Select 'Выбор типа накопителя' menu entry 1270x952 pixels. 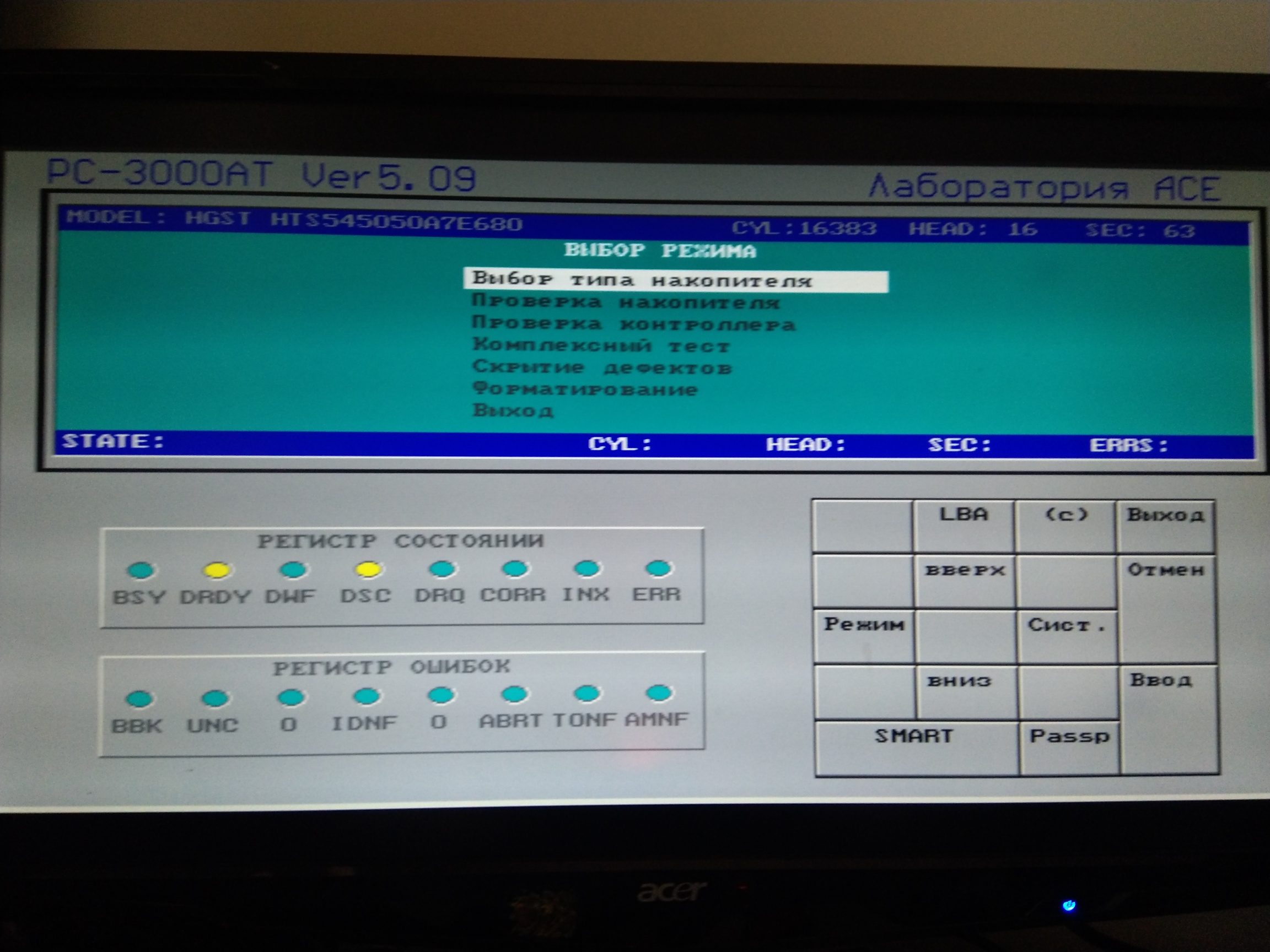coord(676,280)
